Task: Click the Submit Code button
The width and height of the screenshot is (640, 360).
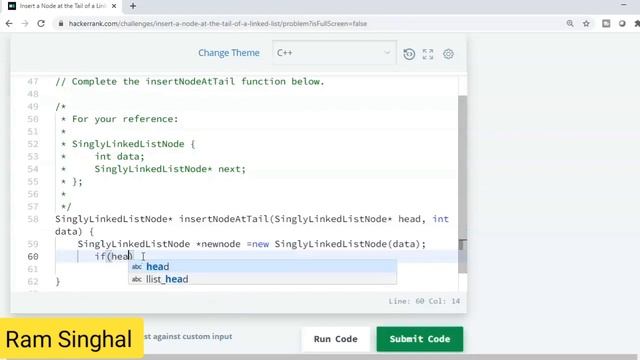Action: pos(420,339)
